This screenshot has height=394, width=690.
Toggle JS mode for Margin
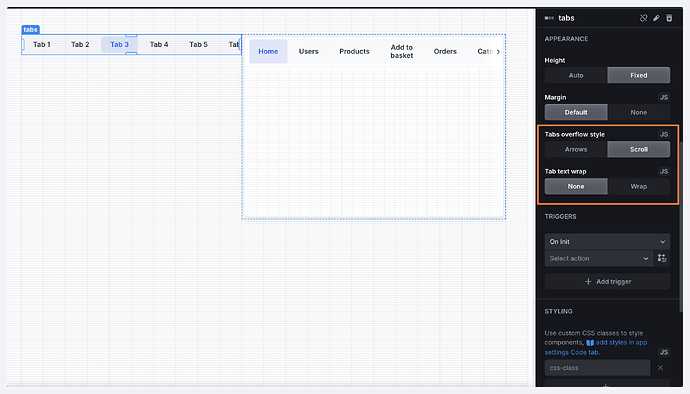[x=664, y=97]
